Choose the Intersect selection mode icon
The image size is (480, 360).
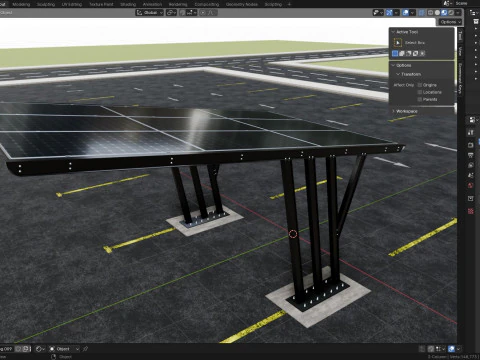(422, 53)
